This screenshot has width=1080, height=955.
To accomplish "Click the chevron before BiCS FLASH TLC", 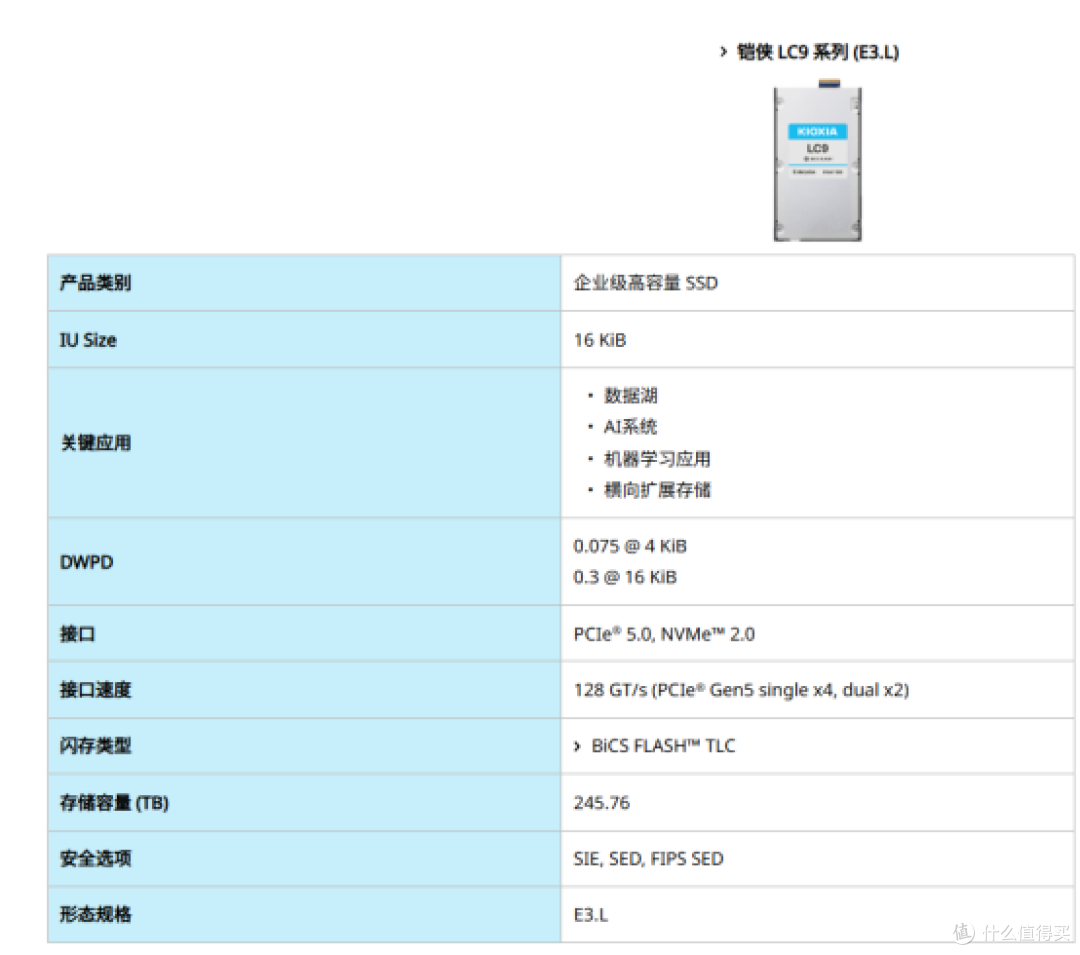I will (x=577, y=746).
